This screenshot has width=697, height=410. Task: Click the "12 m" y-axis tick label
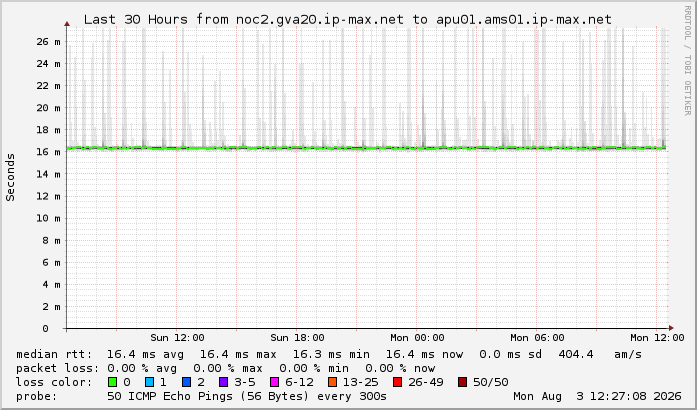48,196
